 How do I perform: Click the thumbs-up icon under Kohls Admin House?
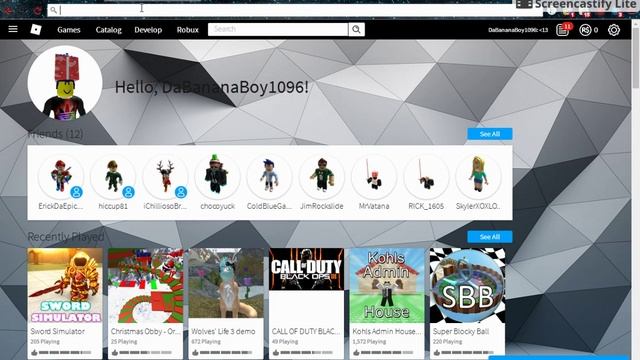point(356,352)
